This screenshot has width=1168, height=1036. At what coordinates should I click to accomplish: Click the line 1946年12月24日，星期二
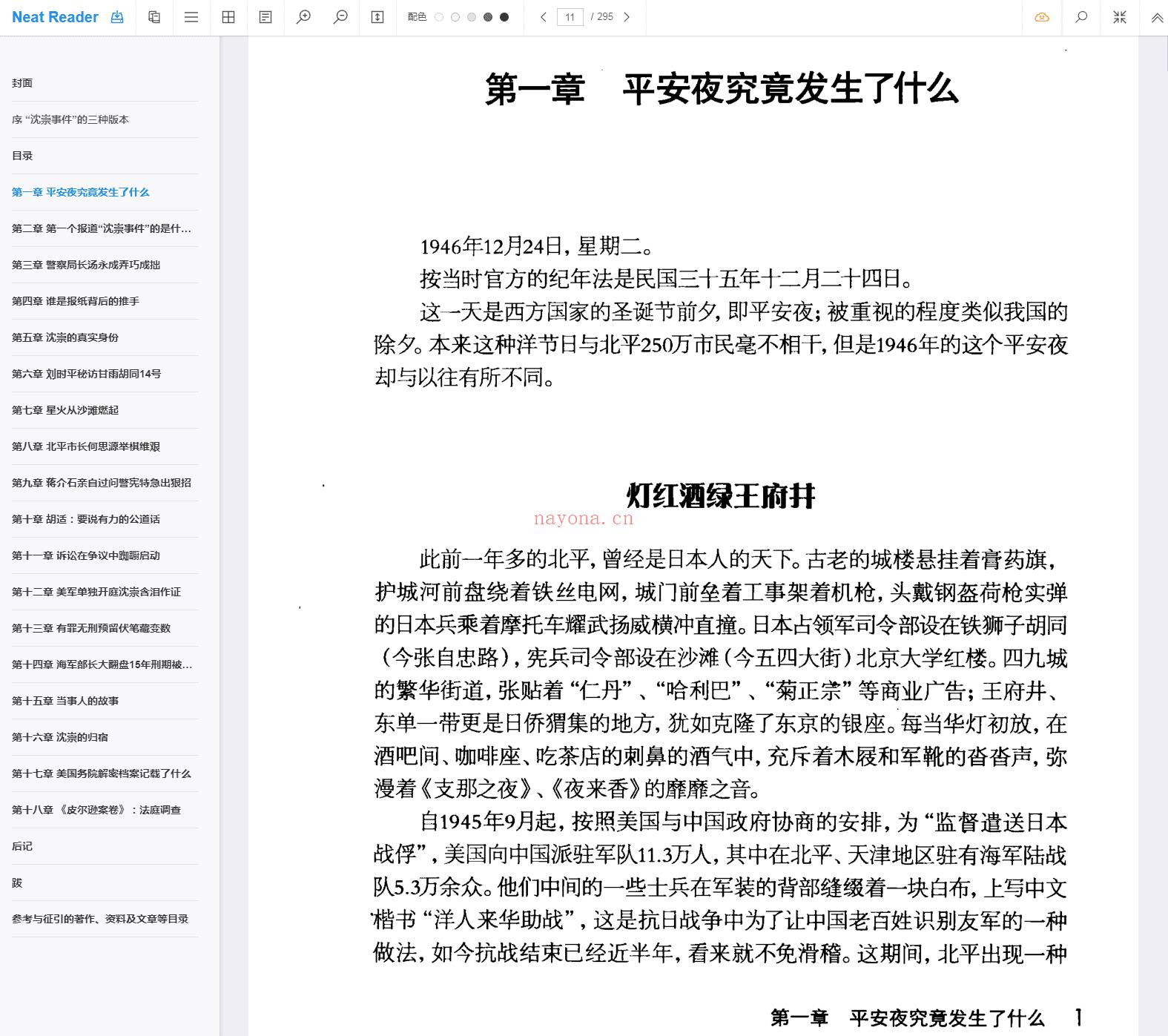point(536,246)
